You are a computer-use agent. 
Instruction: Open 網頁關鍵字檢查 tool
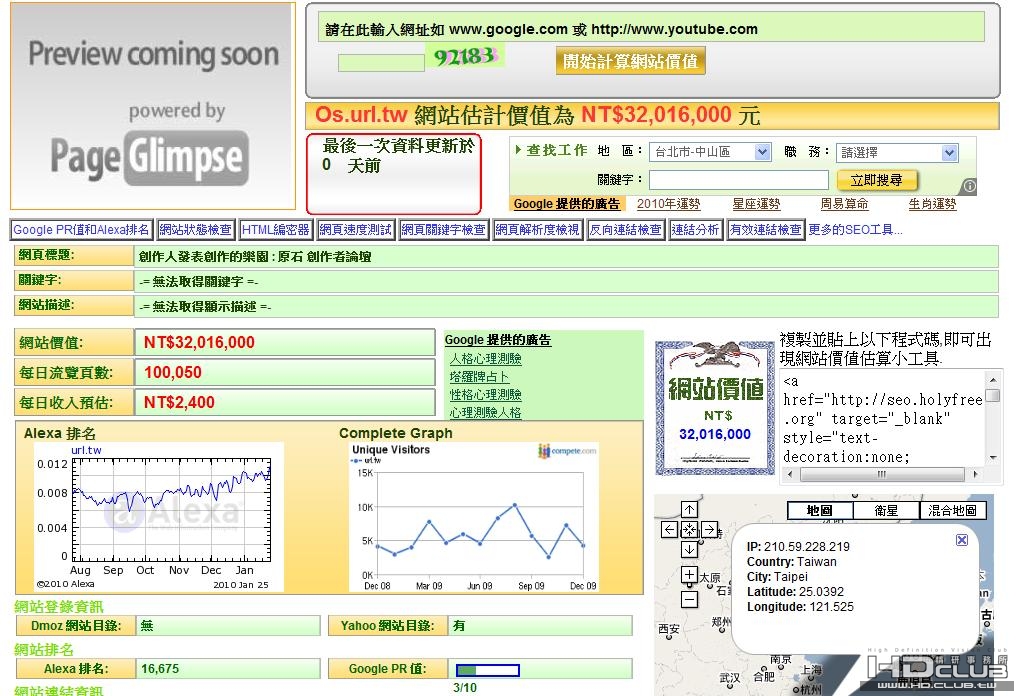443,230
